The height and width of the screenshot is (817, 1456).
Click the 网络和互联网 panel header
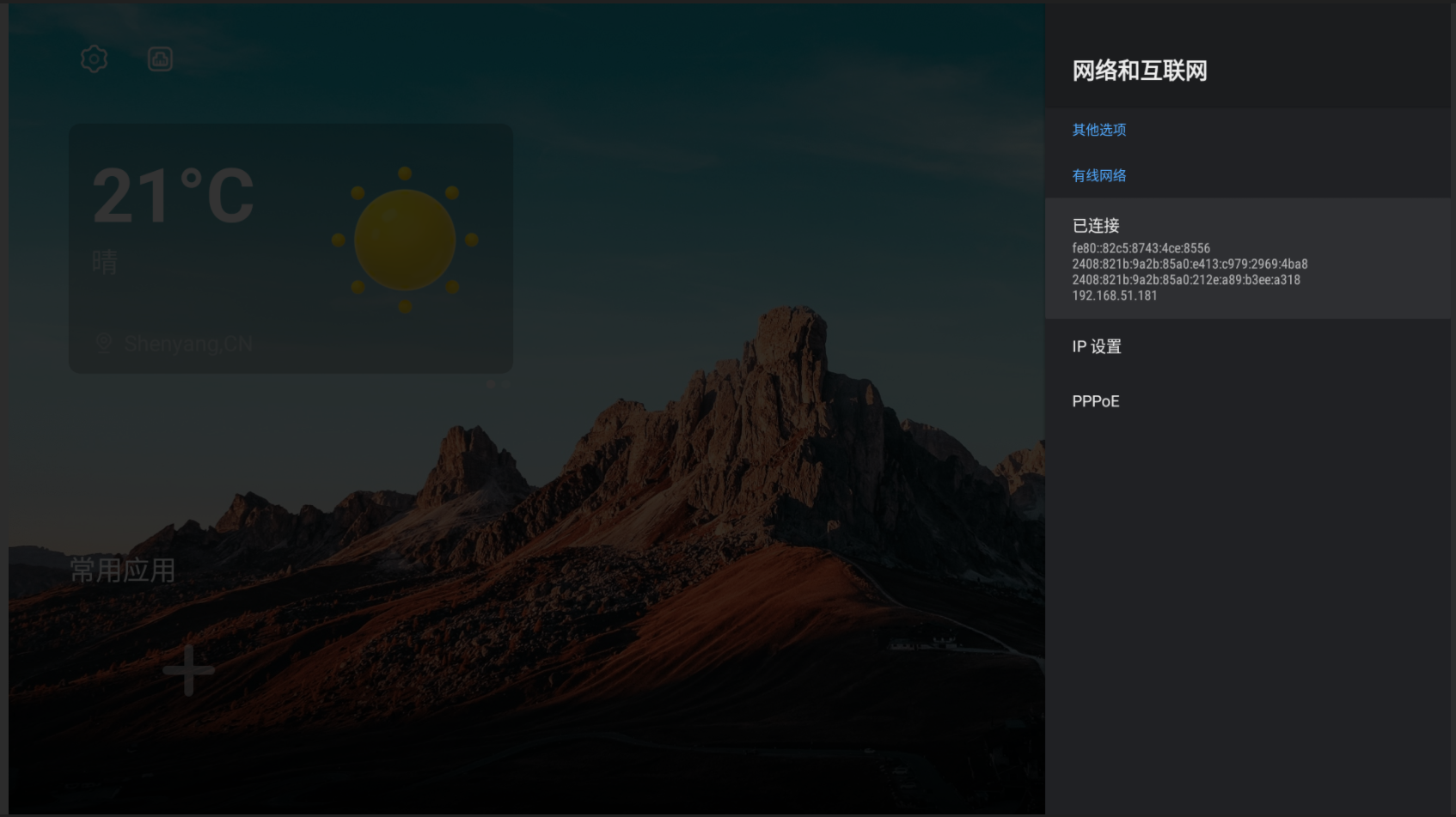pyautogui.click(x=1139, y=72)
